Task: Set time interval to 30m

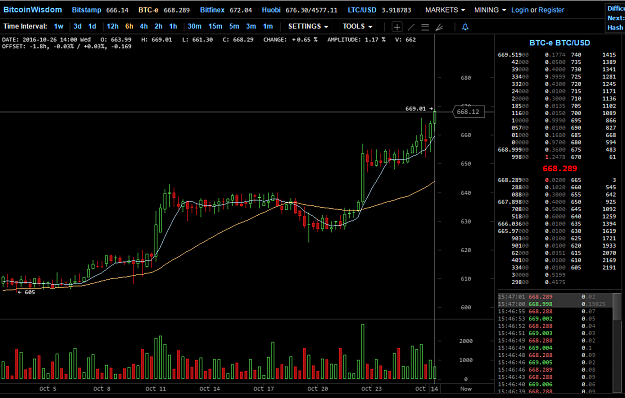Action: click(x=194, y=27)
